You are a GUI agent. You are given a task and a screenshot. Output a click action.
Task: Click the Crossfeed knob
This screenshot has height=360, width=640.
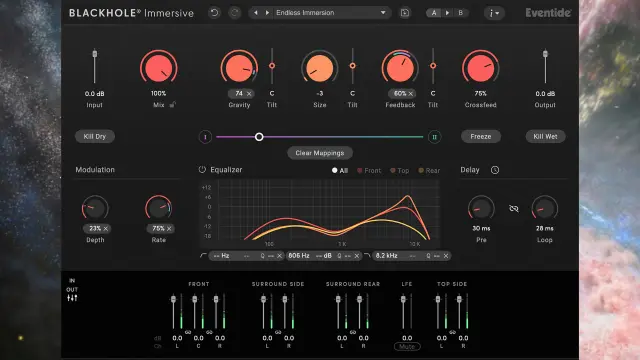(x=480, y=68)
